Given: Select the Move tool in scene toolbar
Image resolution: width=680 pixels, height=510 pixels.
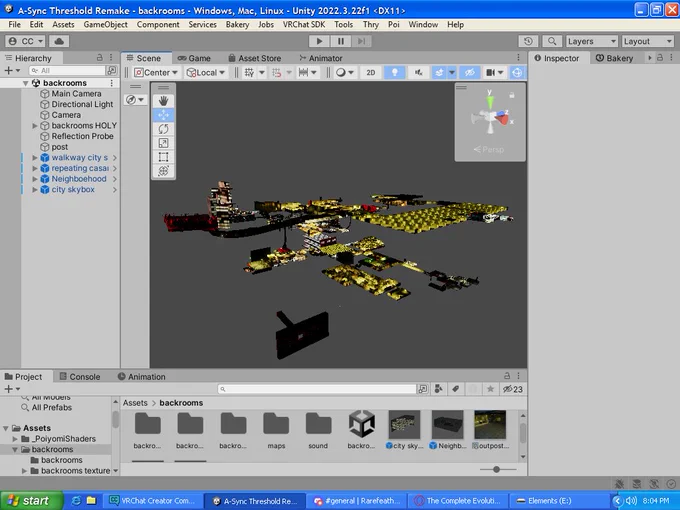Looking at the screenshot, I should pyautogui.click(x=163, y=115).
